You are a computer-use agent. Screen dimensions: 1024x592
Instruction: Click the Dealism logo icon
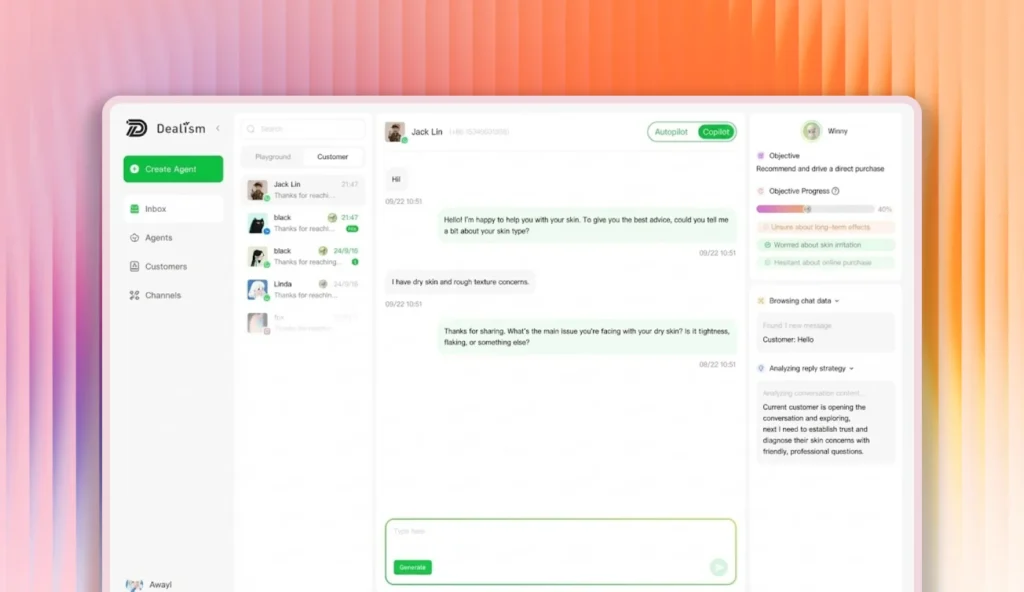pos(136,128)
